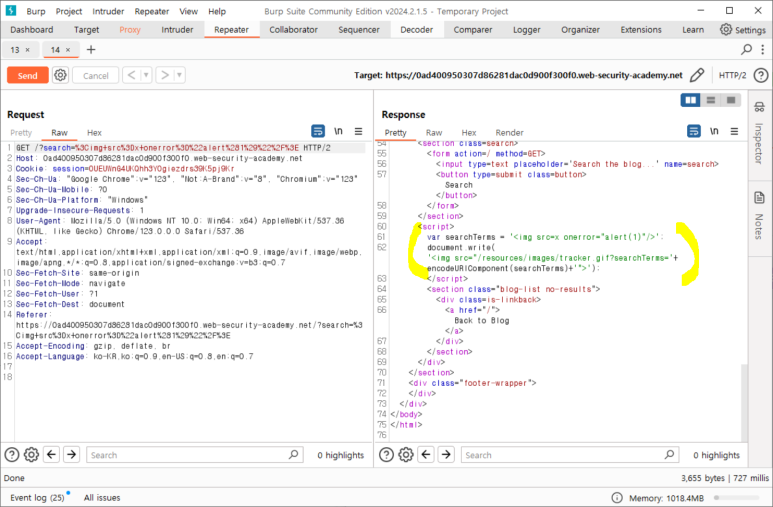Image resolution: width=773 pixels, height=507 pixels.
Task: Toggle response word wrap icon
Action: tap(694, 131)
